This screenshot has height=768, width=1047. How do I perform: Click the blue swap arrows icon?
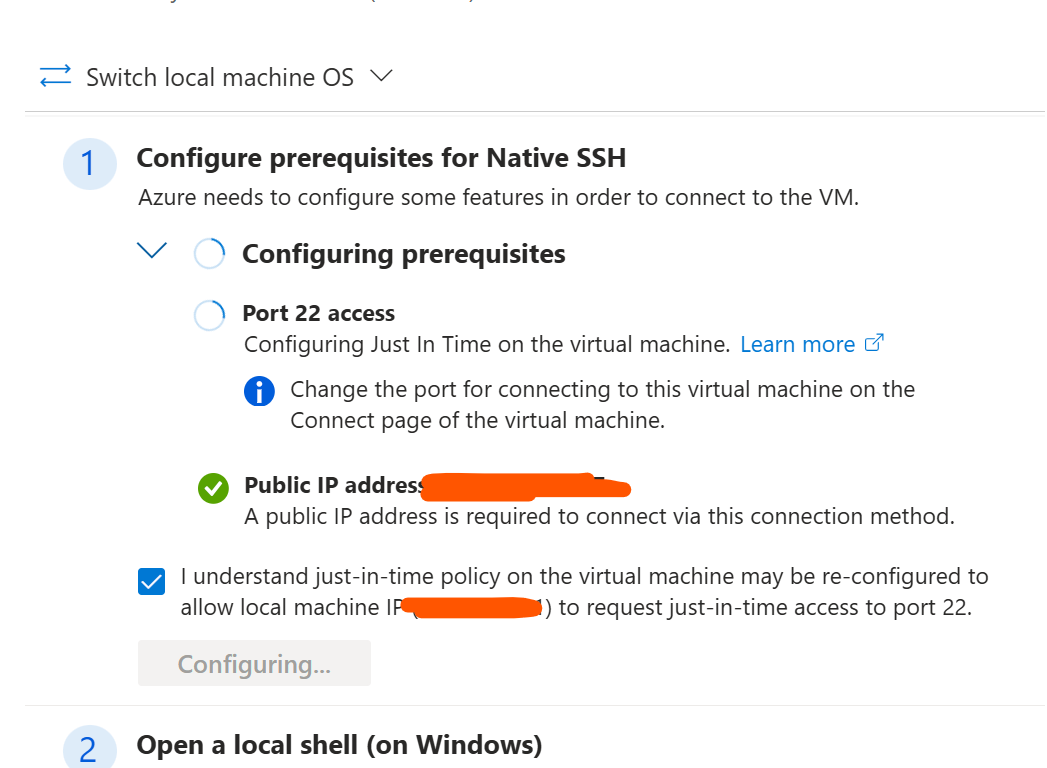56,76
